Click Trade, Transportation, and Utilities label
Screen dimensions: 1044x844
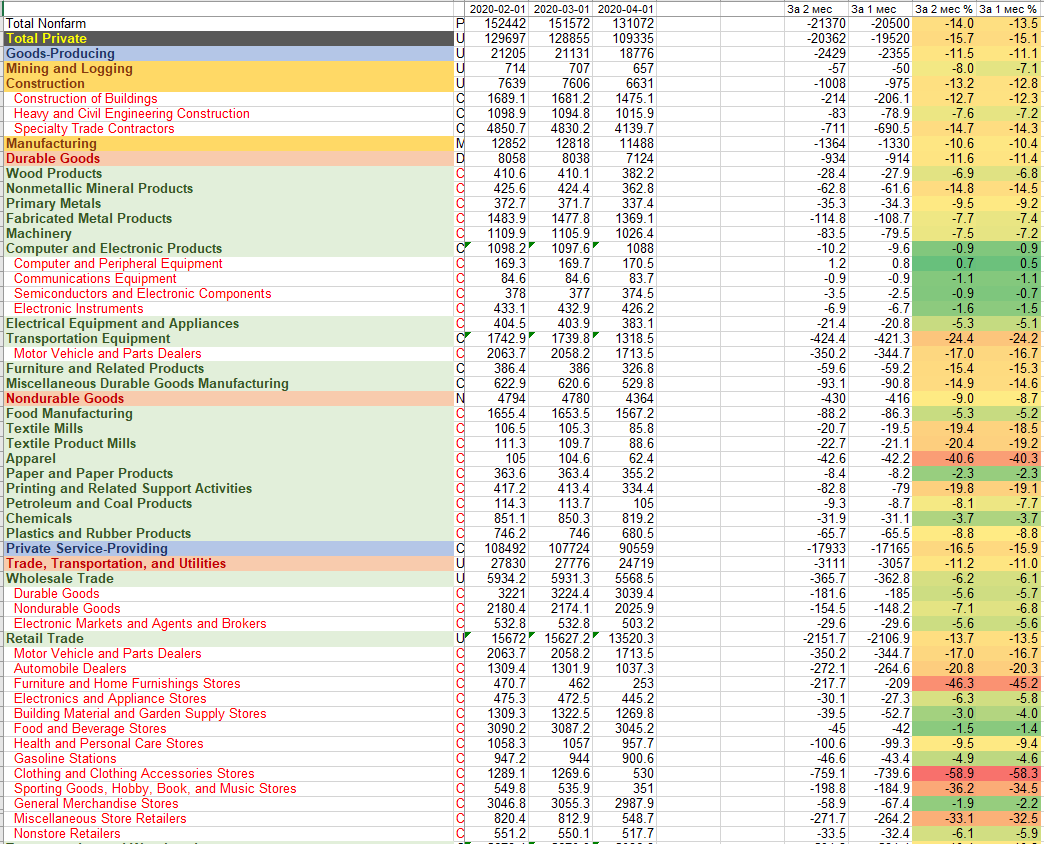116,563
